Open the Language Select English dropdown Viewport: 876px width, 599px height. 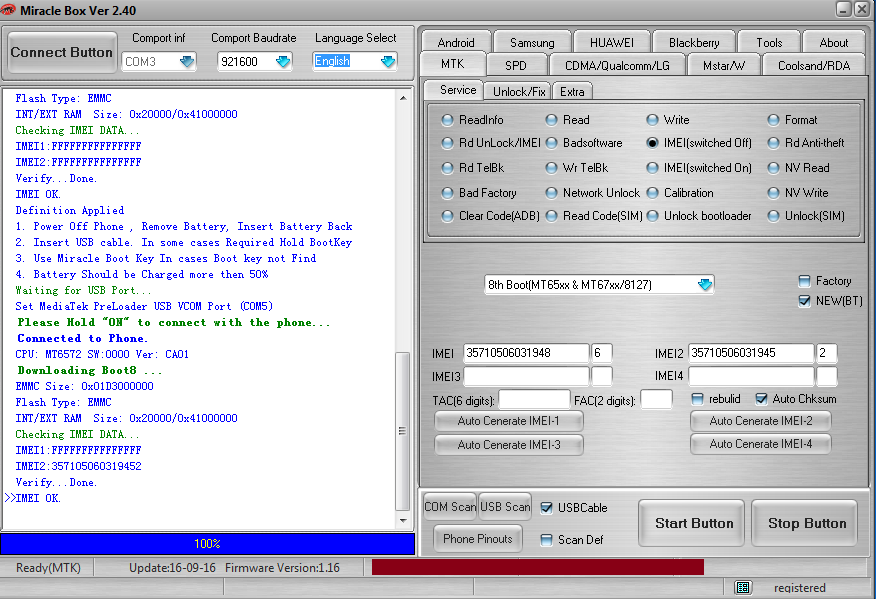coord(388,61)
